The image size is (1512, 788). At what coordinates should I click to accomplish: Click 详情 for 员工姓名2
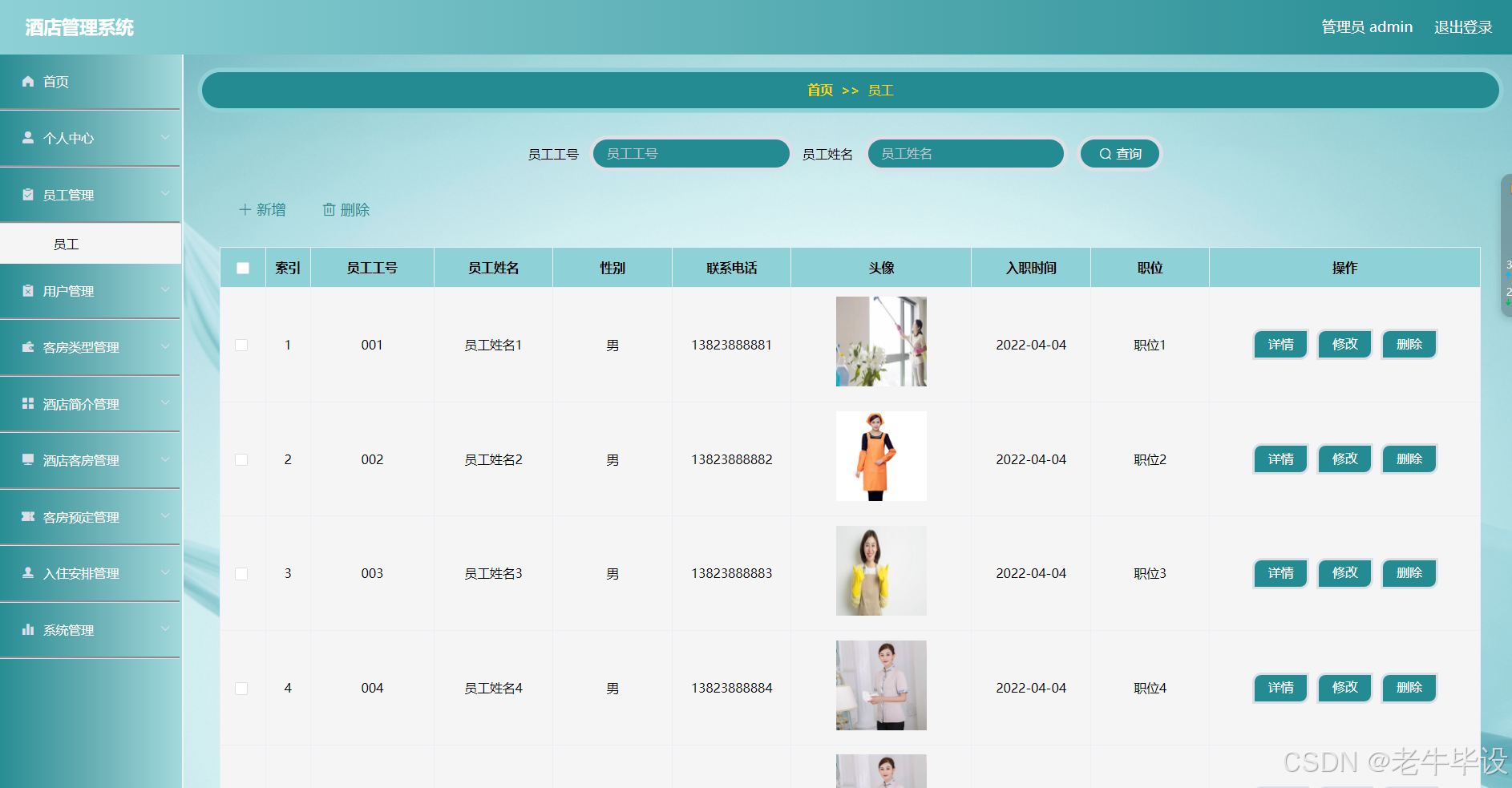pos(1280,459)
